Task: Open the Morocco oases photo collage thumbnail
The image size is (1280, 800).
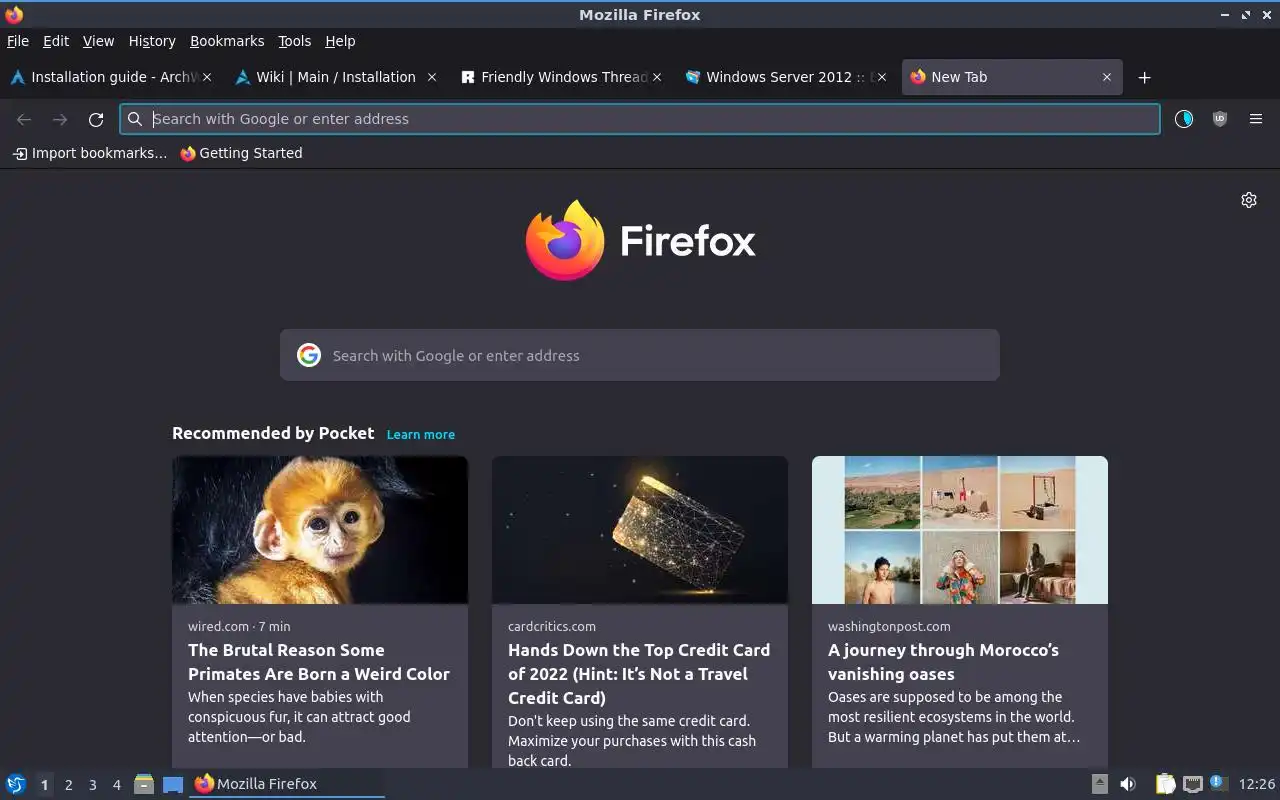Action: click(x=960, y=530)
